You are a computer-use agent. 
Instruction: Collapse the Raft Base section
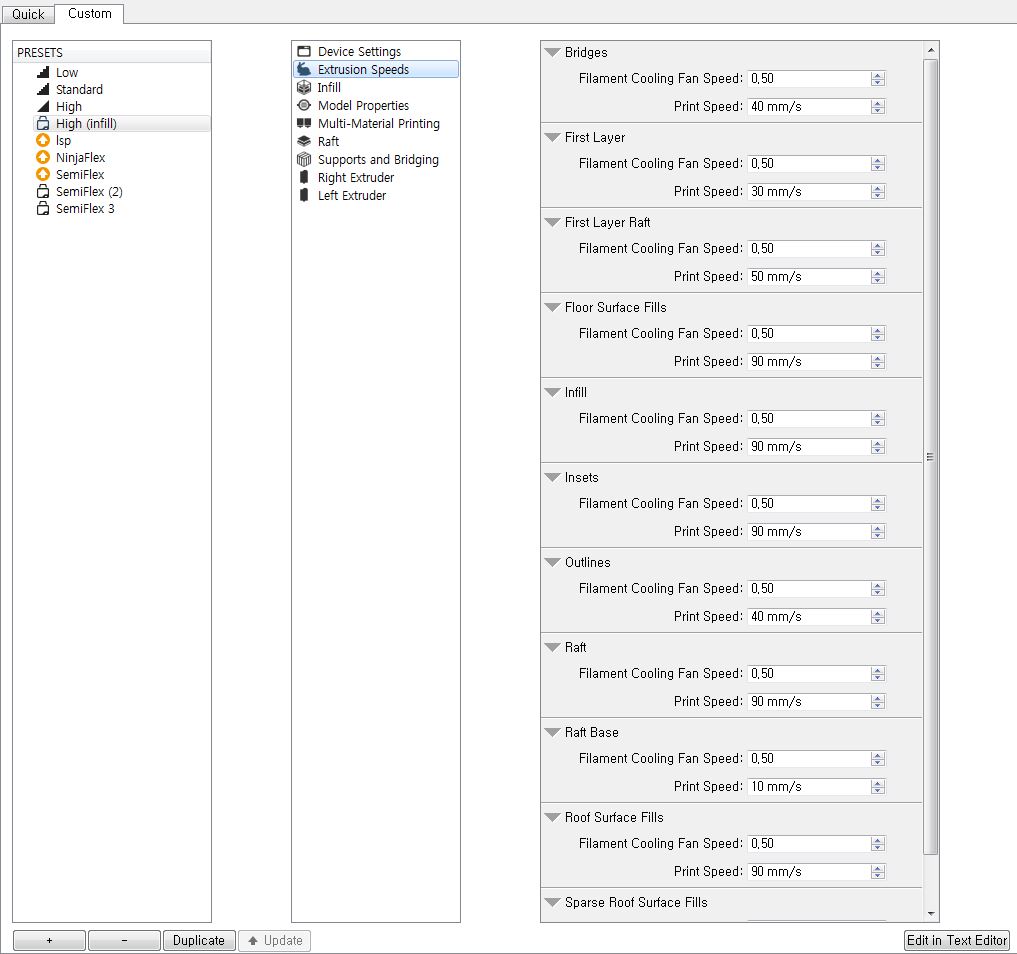point(553,732)
